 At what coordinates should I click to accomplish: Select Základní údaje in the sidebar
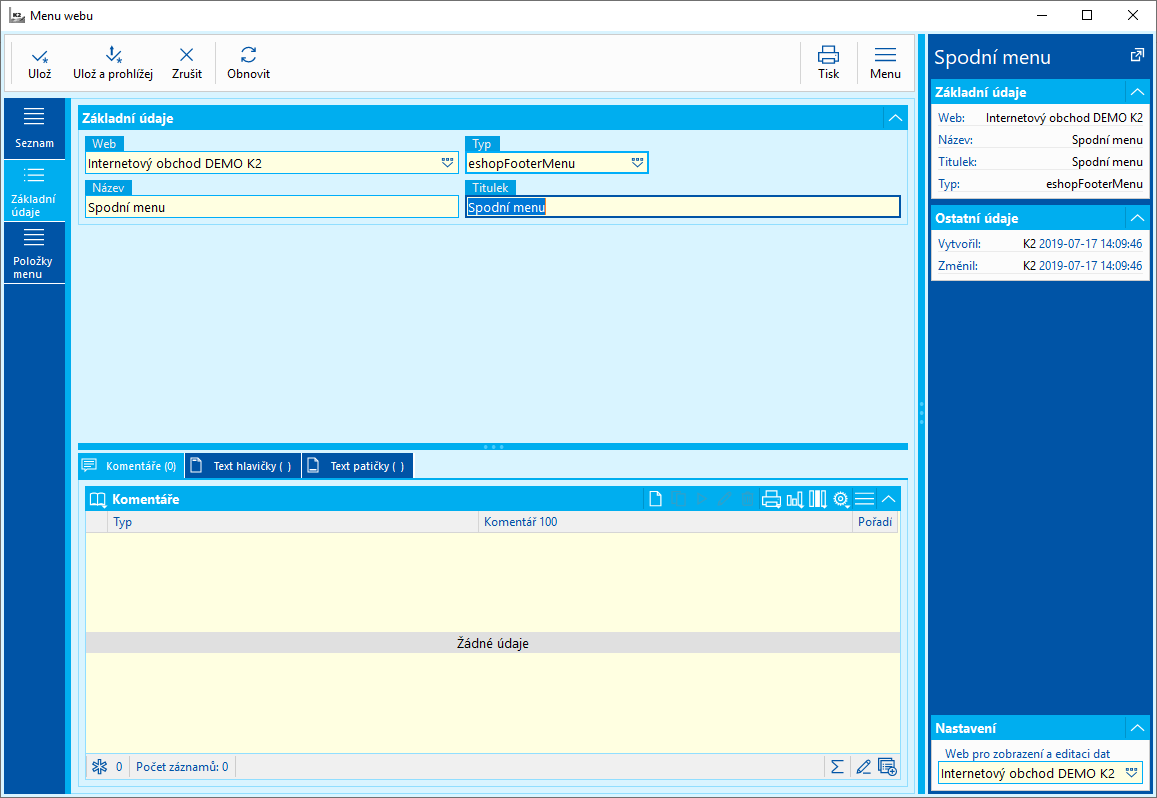34,190
